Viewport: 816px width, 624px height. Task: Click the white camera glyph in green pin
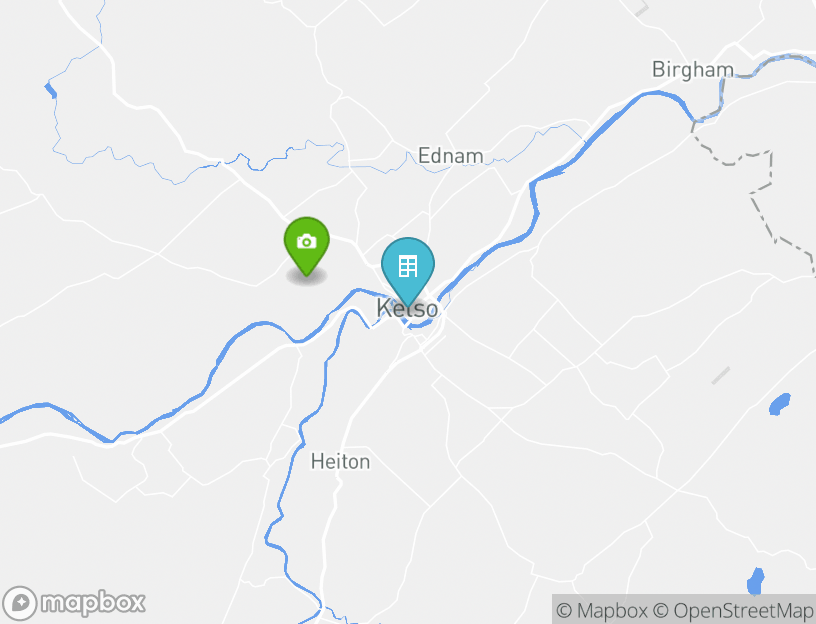pyautogui.click(x=307, y=241)
